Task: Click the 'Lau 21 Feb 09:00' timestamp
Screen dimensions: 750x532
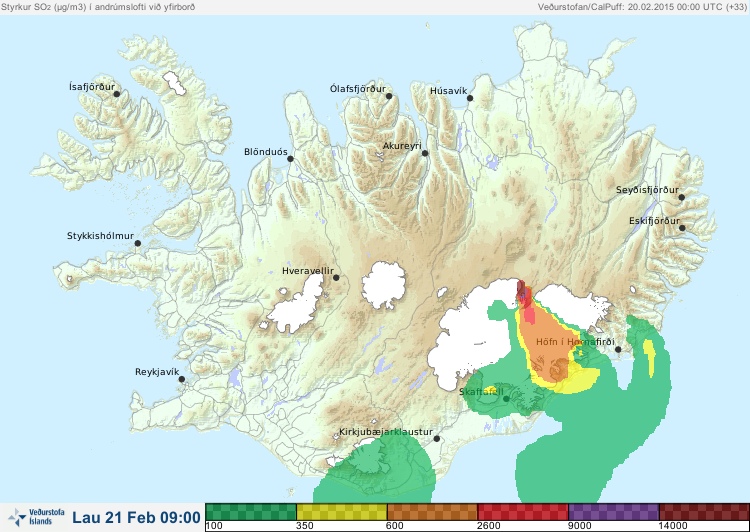Action: 136,518
